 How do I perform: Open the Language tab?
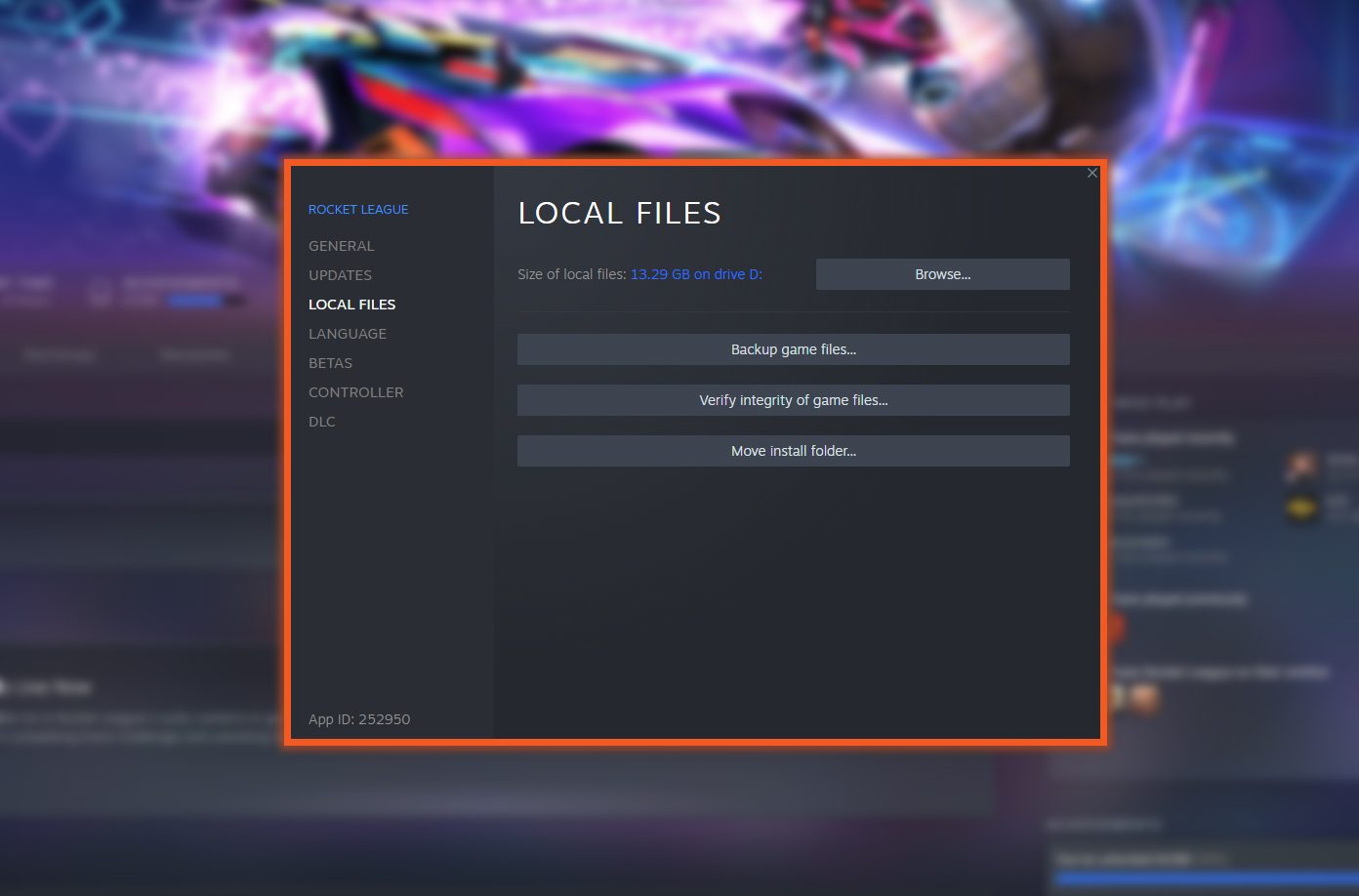(x=348, y=334)
